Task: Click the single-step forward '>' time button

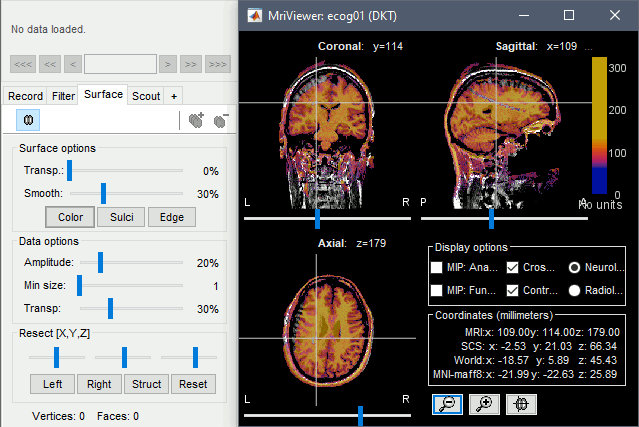Action: point(168,64)
